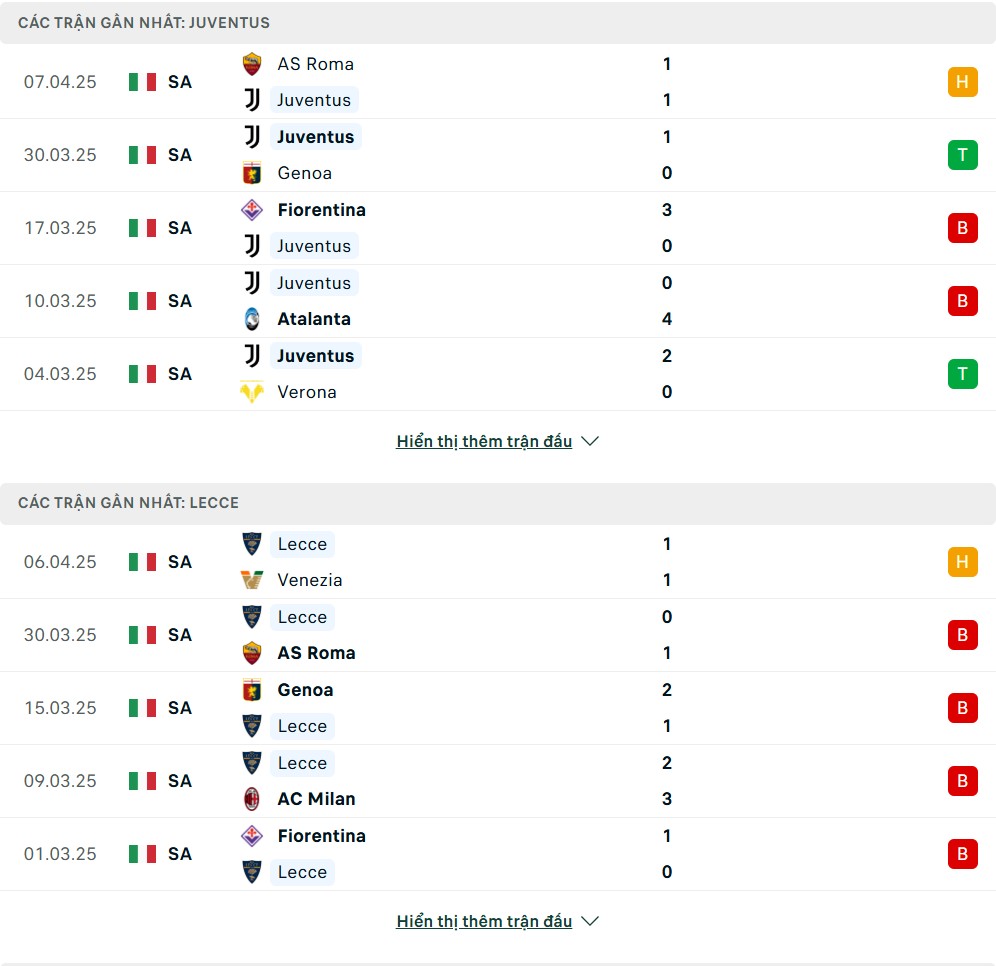This screenshot has width=996, height=966.
Task: Click the red B badge for Lecce–AC Milan
Action: [962, 781]
